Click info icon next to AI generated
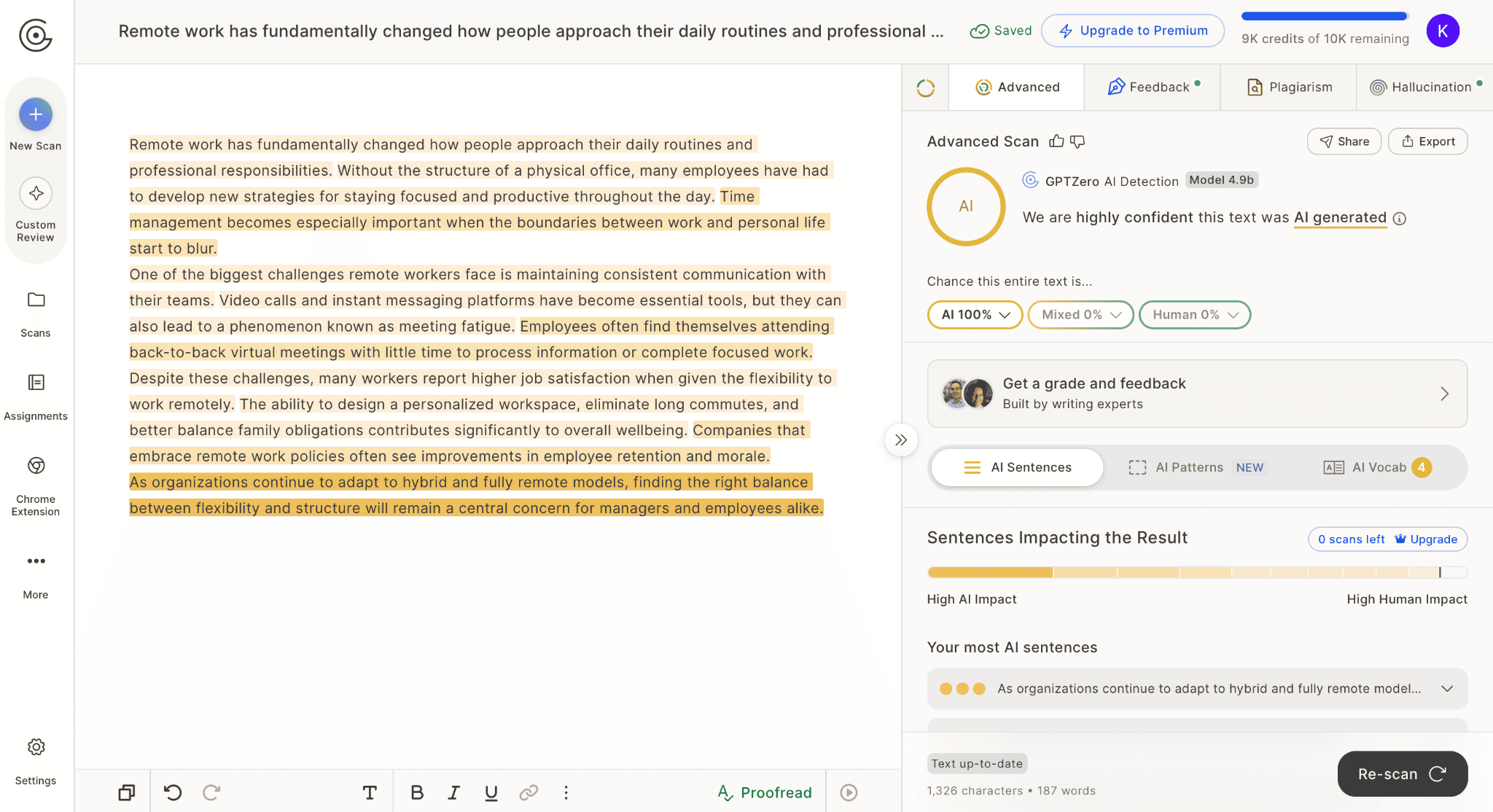 pyautogui.click(x=1399, y=218)
